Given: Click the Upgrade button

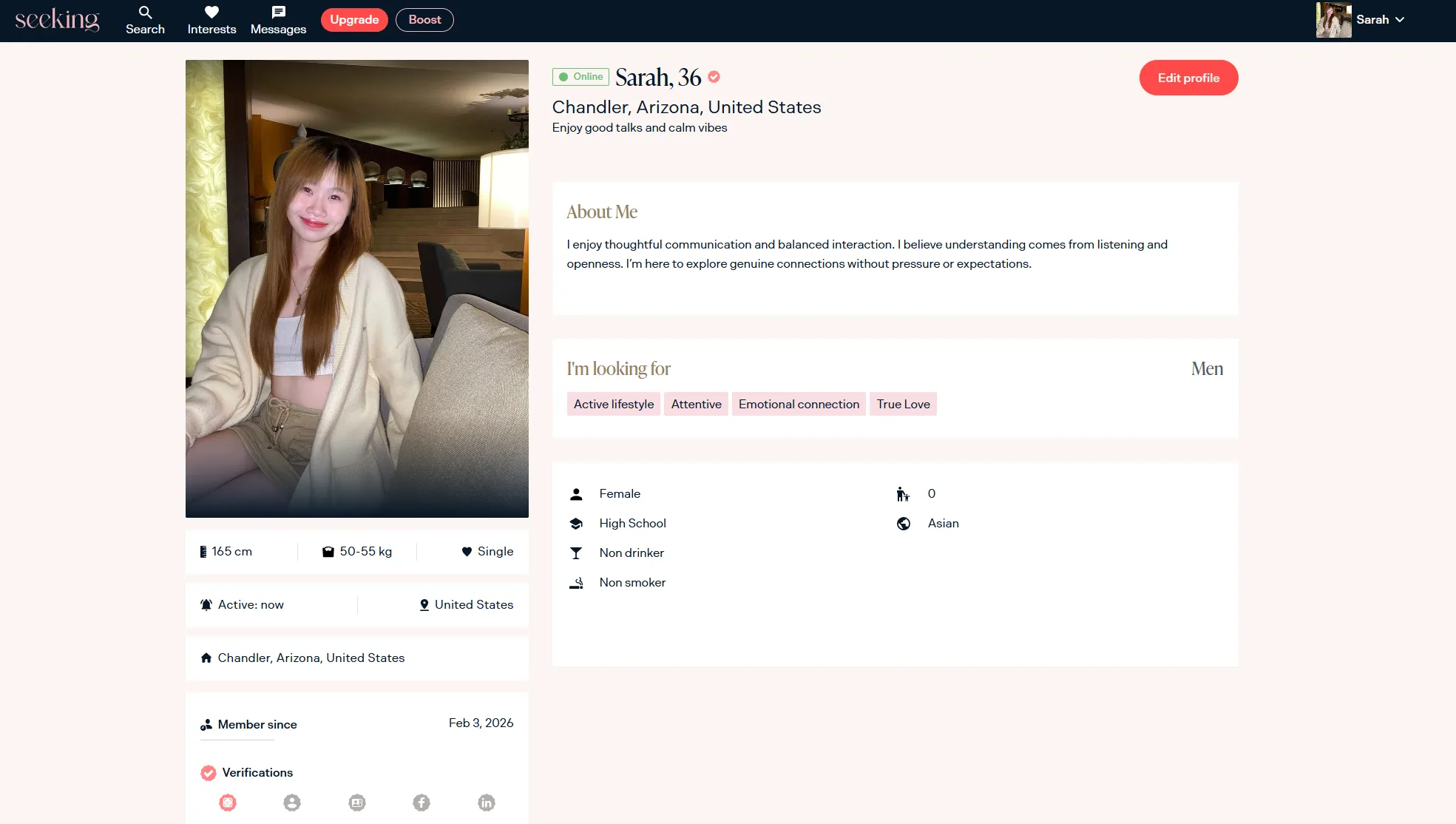Looking at the screenshot, I should [354, 20].
